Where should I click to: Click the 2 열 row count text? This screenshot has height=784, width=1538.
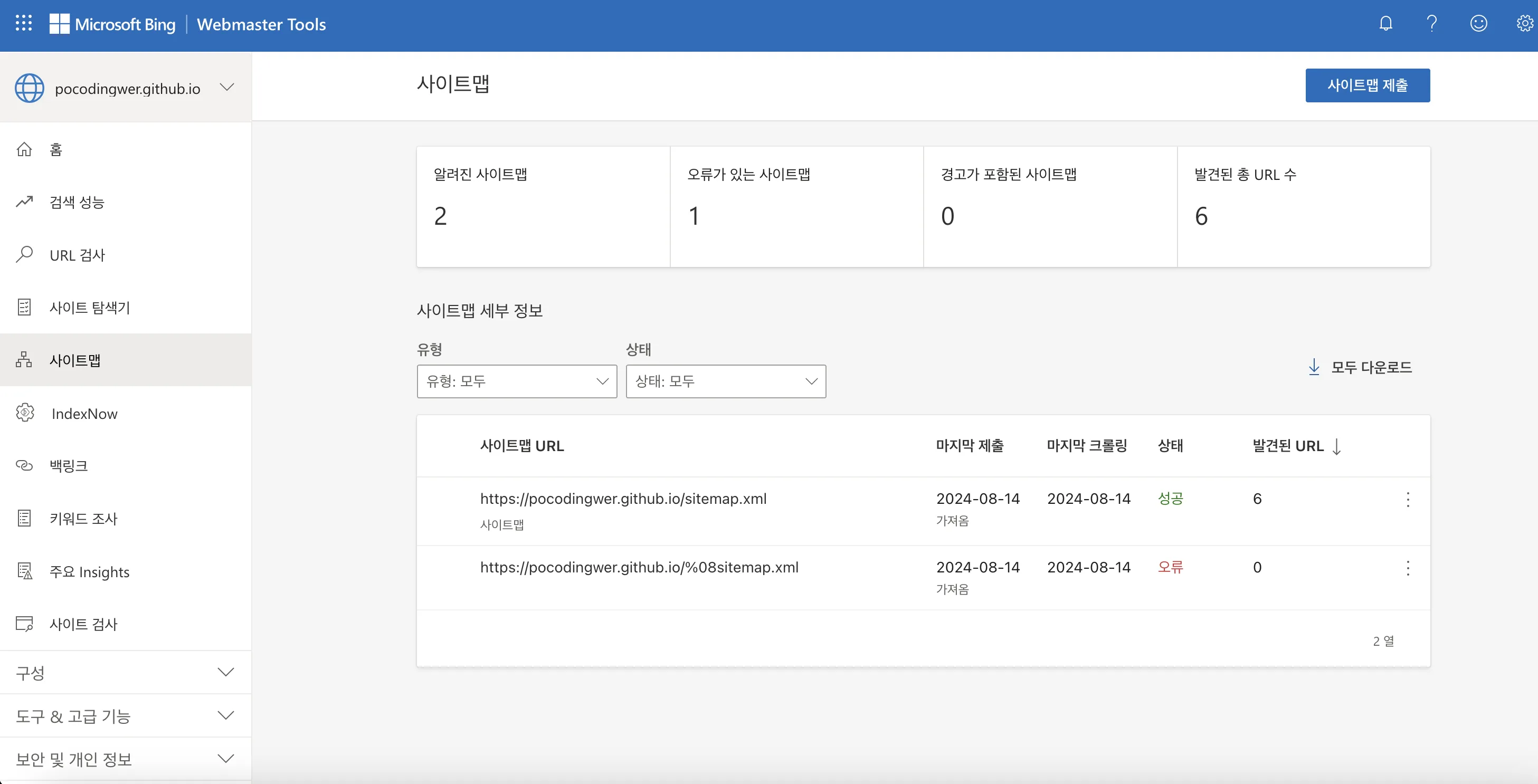(x=1383, y=641)
